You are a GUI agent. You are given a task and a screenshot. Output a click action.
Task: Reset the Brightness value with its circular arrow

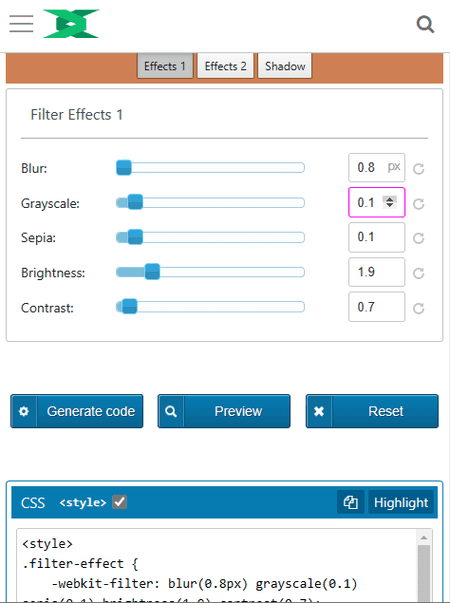418,273
